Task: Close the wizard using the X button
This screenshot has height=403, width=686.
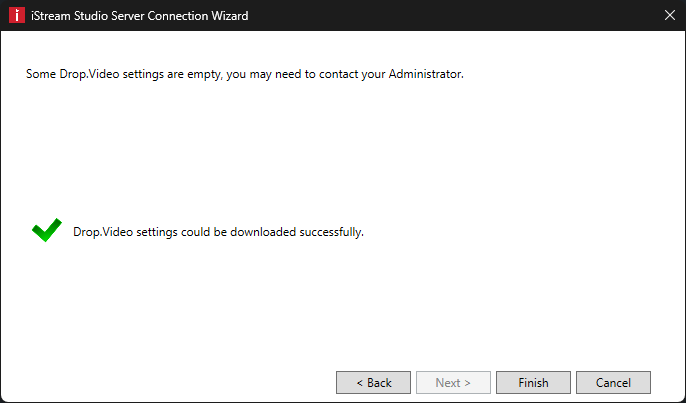Action: tap(669, 15)
